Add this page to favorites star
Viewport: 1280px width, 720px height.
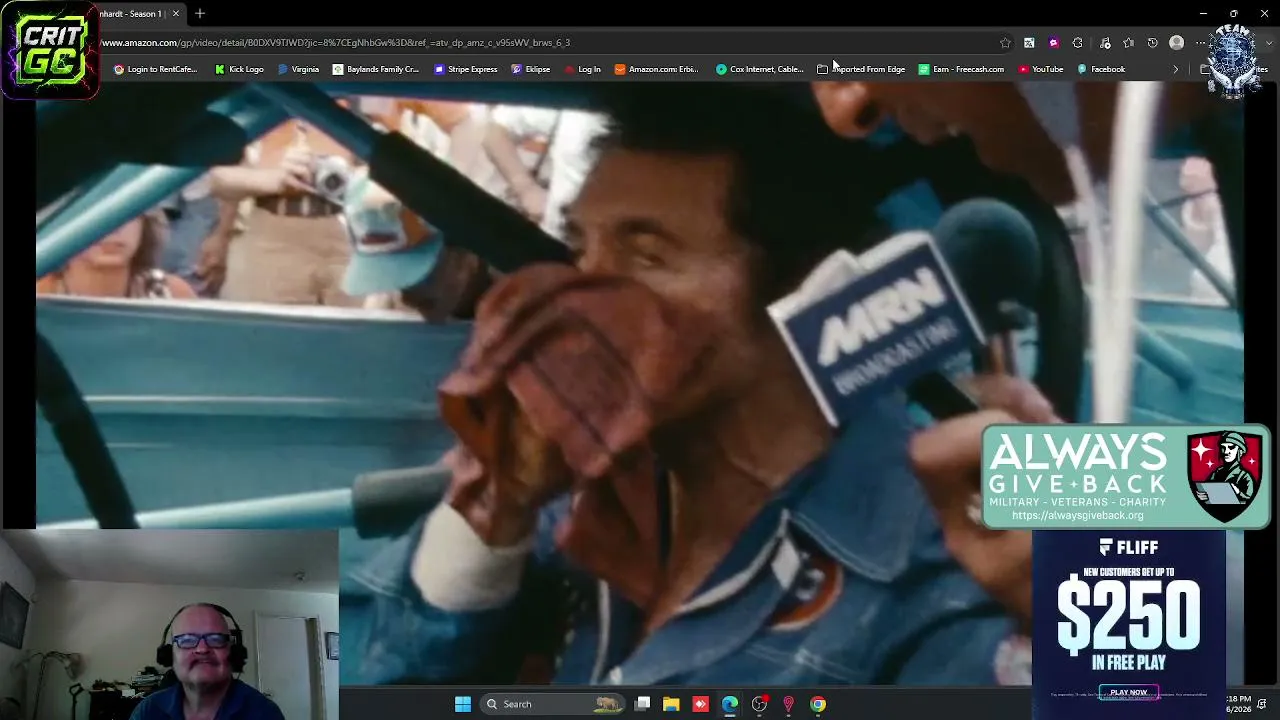(x=1005, y=43)
